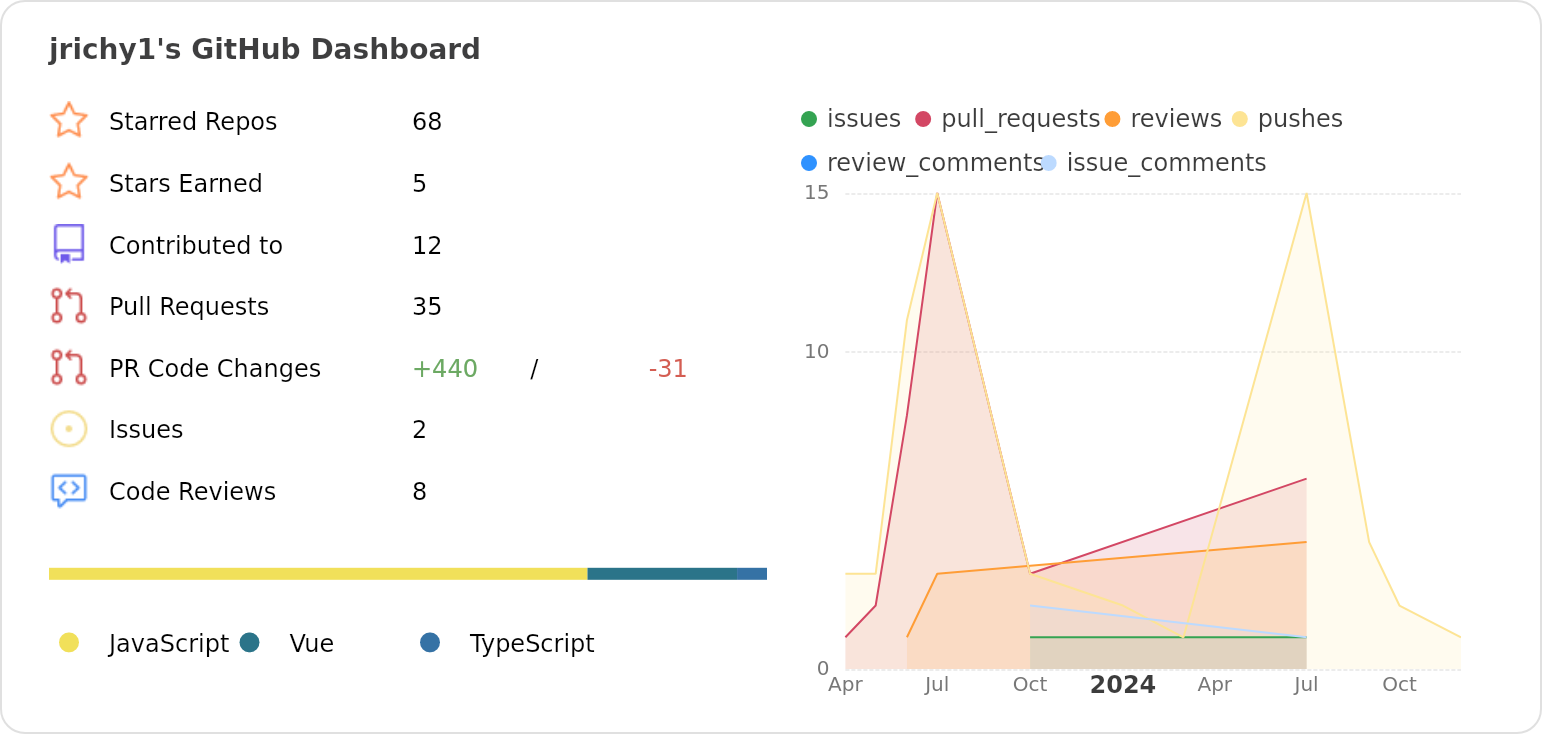The height and width of the screenshot is (734, 1542).
Task: Click the reviews legend label
Action: pos(1176,119)
